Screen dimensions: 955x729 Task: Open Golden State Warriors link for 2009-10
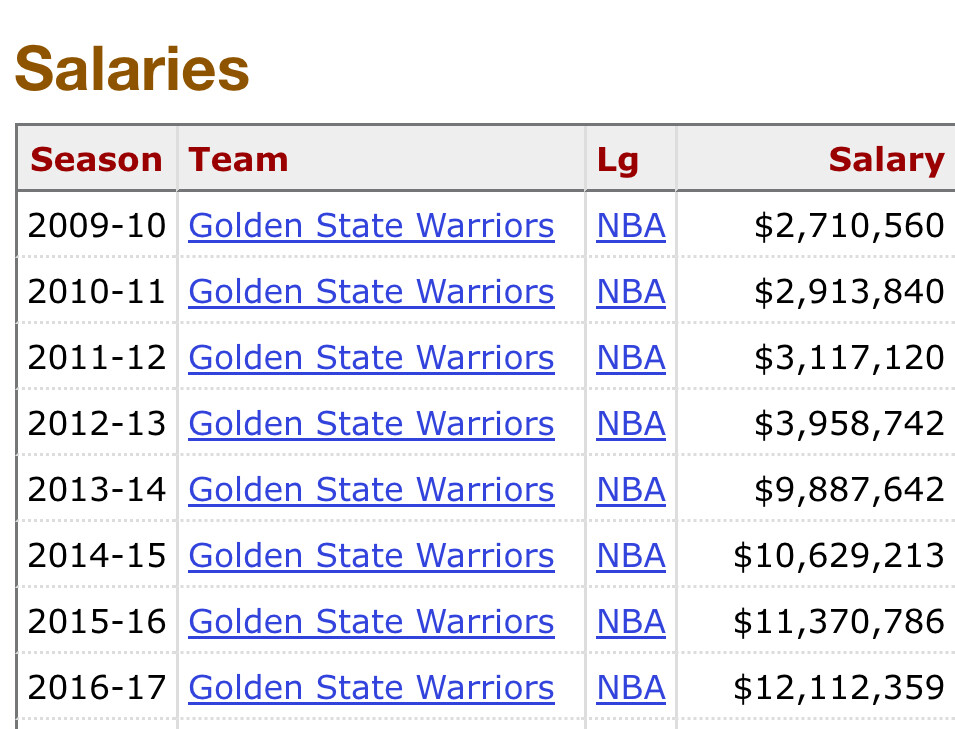pos(371,226)
